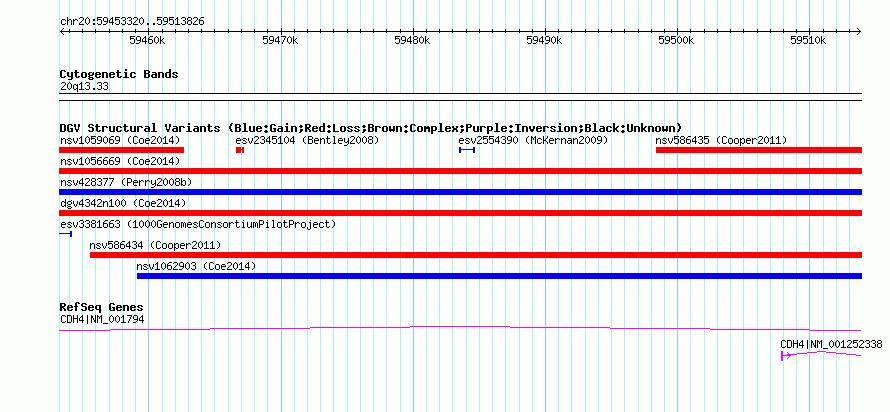Click the ruler's right arrowhead
The height and width of the screenshot is (412, 890).
[x=859, y=31]
